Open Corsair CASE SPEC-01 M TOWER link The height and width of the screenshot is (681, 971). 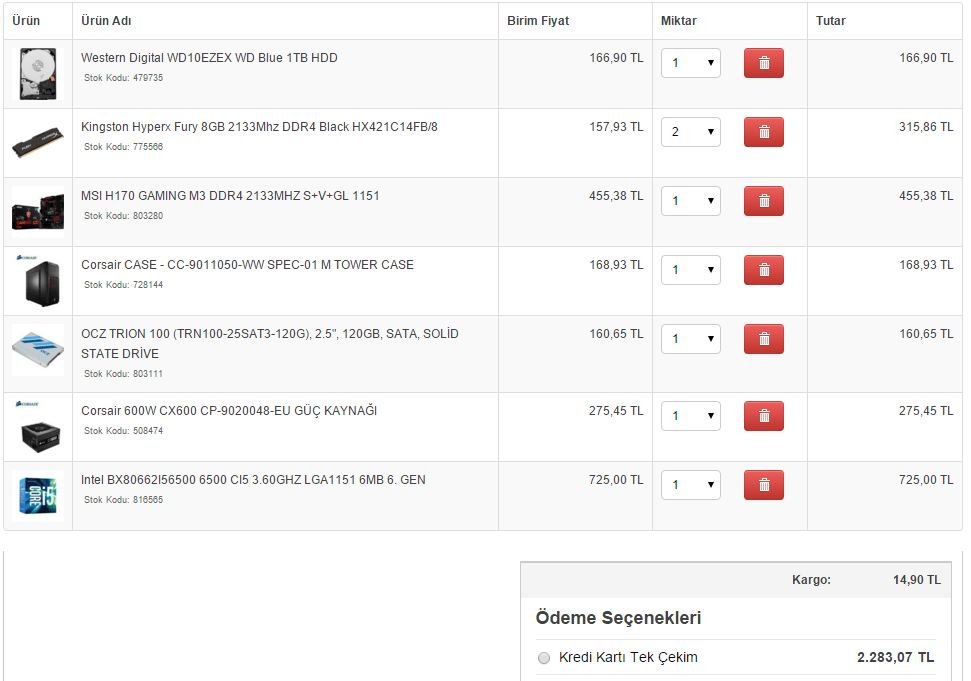pyautogui.click(x=247, y=265)
